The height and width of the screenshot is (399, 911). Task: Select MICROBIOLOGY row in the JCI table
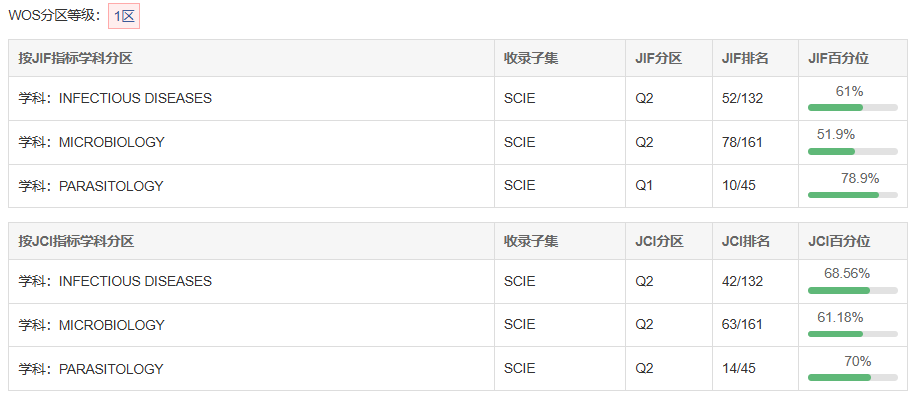pos(457,325)
